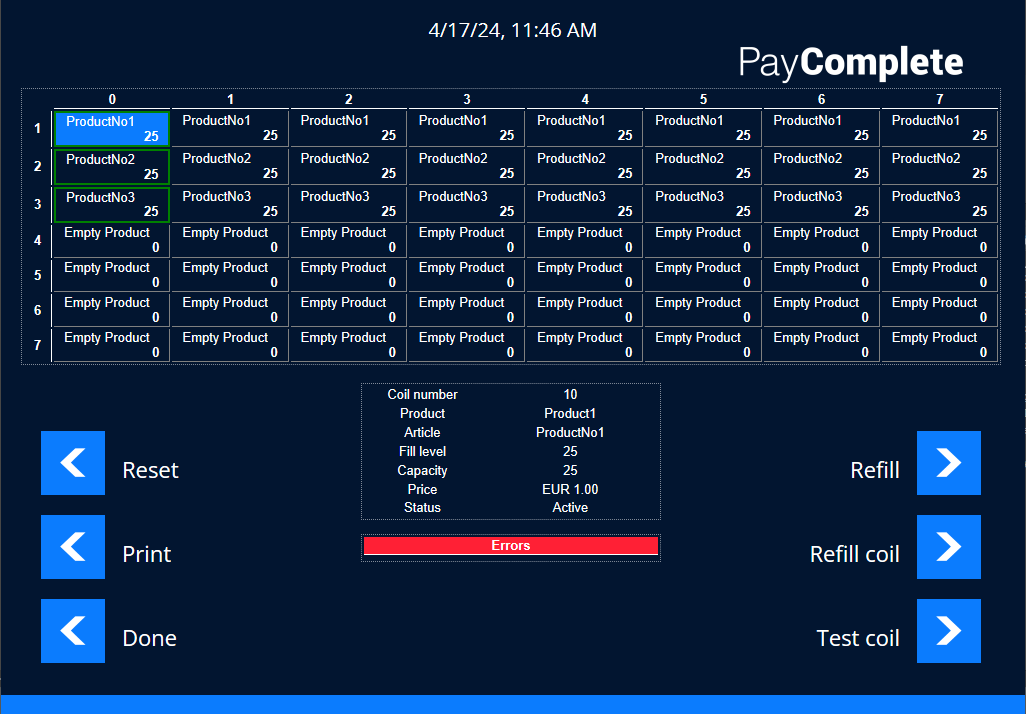Click the arrow icon beside Refill coil

(948, 547)
